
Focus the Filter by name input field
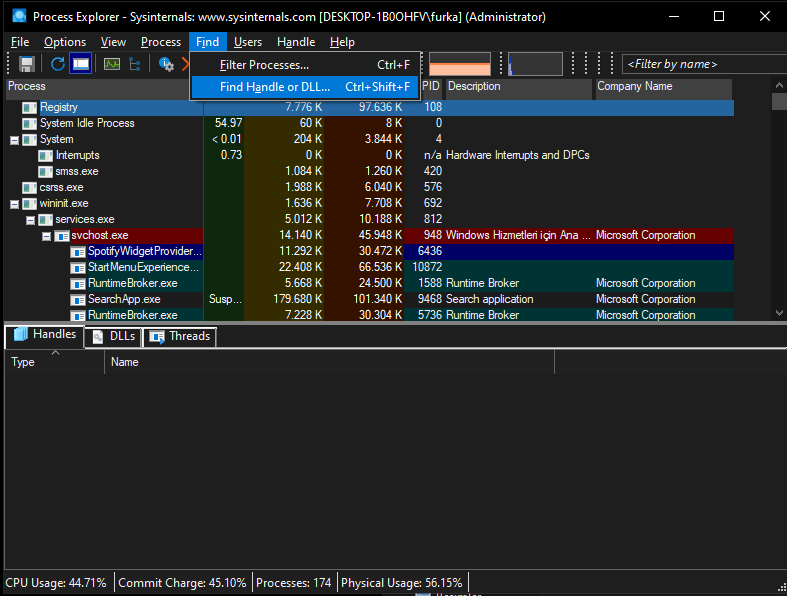704,64
